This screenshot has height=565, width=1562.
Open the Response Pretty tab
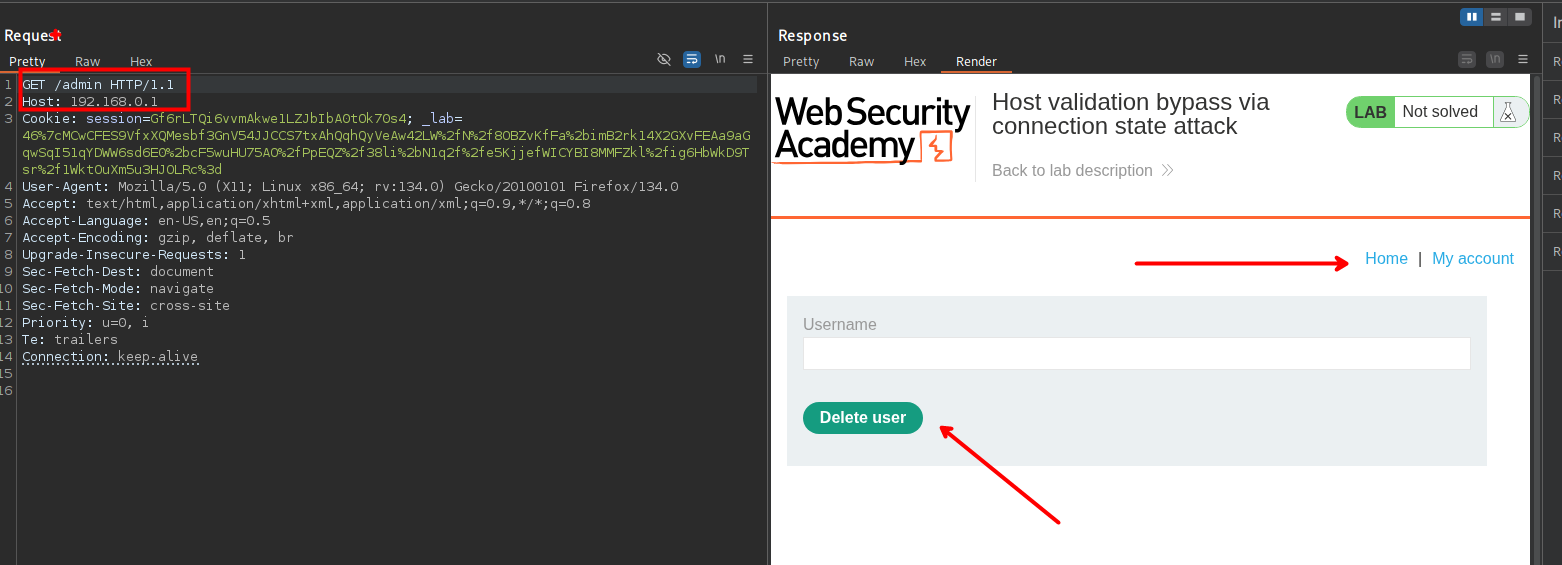[801, 62]
